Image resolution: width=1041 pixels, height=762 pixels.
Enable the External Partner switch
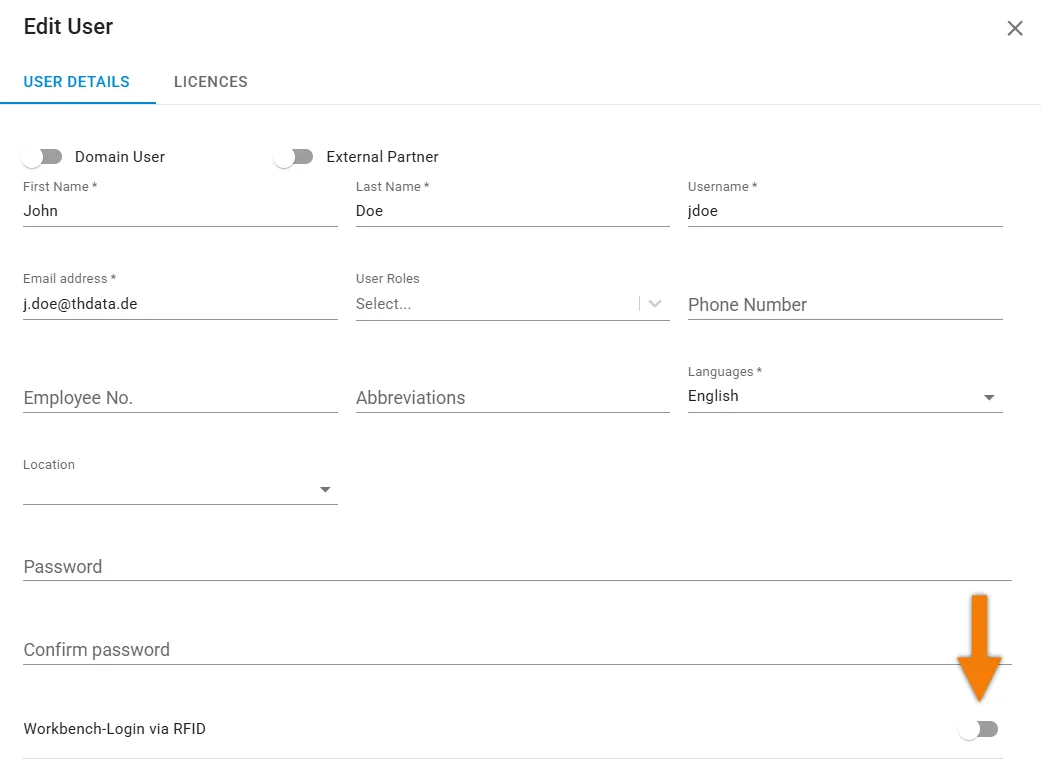[x=293, y=157]
